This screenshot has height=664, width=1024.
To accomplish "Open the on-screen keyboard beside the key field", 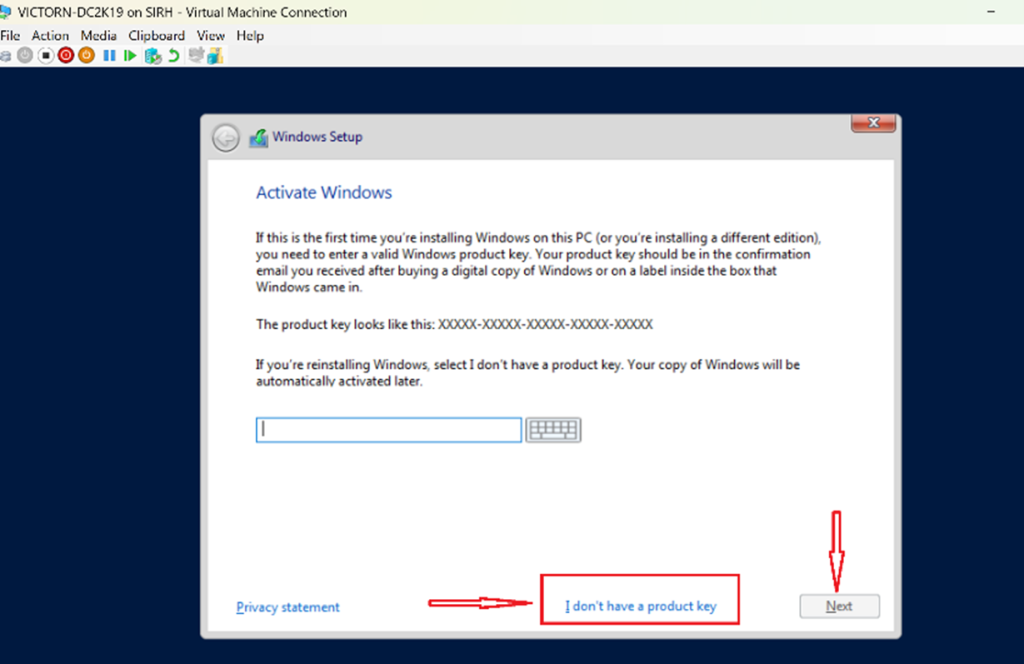I will point(553,430).
